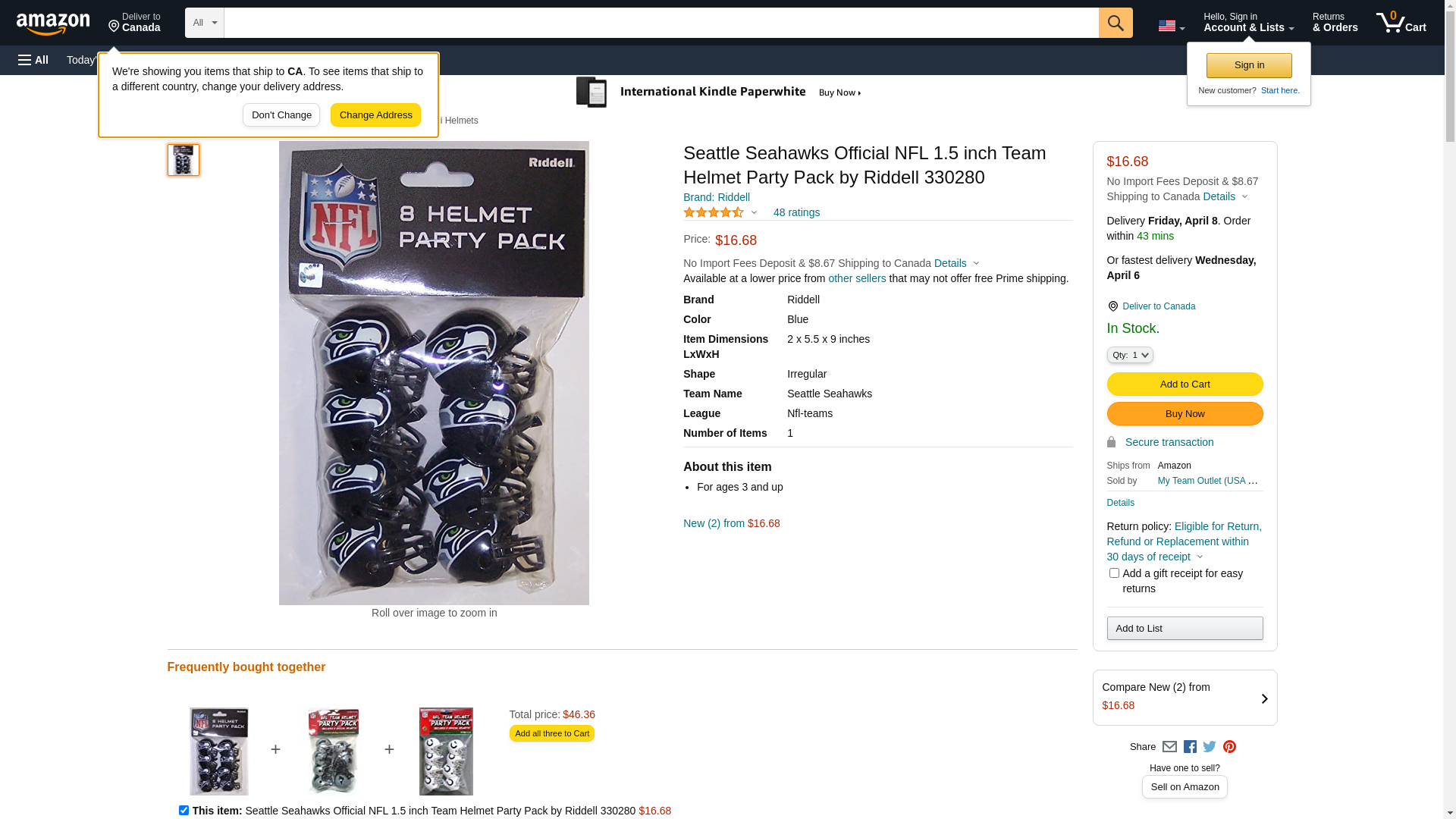Share via email envelope icon
Viewport: 1456px width, 819px height.
tap(1169, 747)
